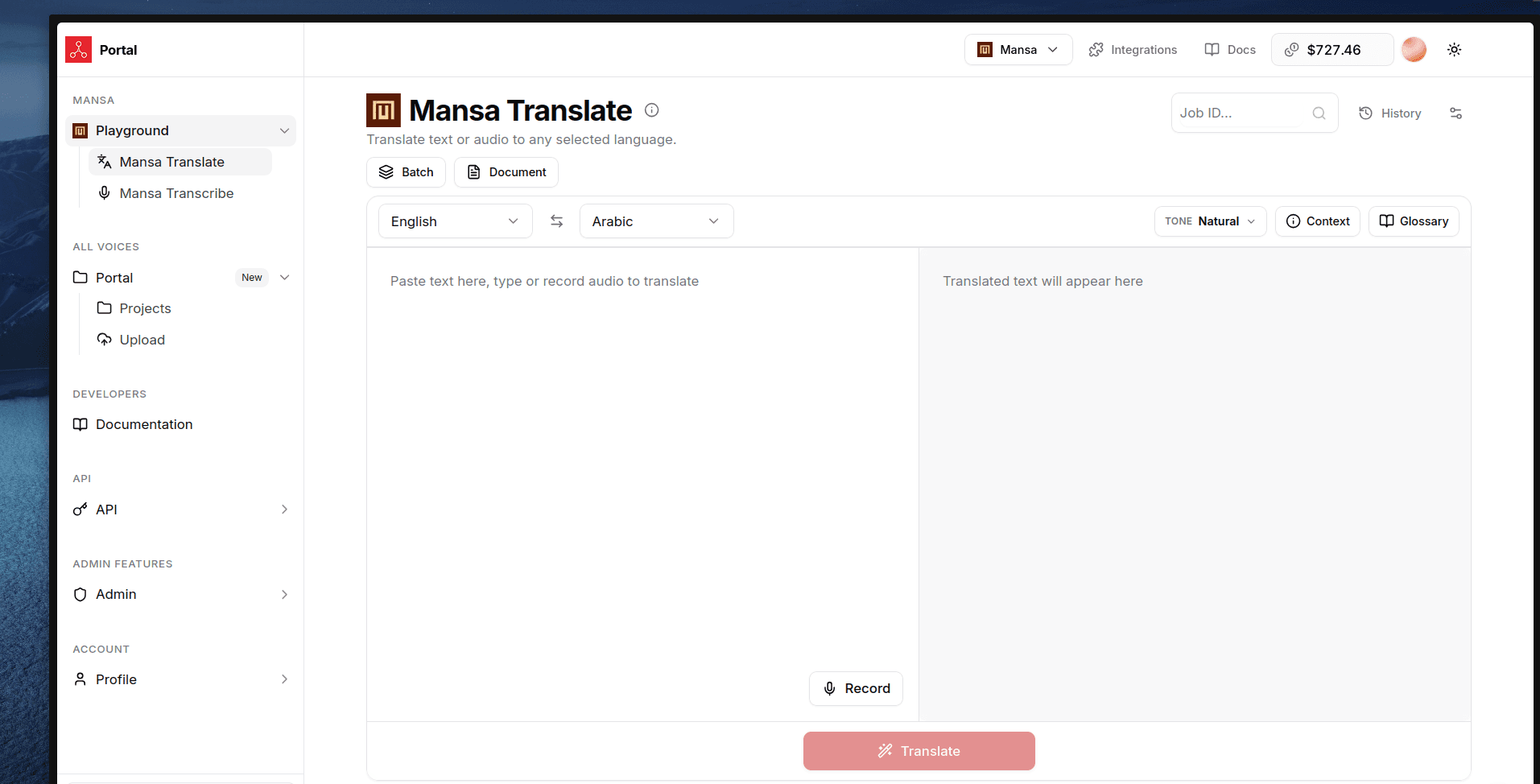1540x784 pixels.
Task: Click the Projects folder icon
Action: [x=105, y=308]
